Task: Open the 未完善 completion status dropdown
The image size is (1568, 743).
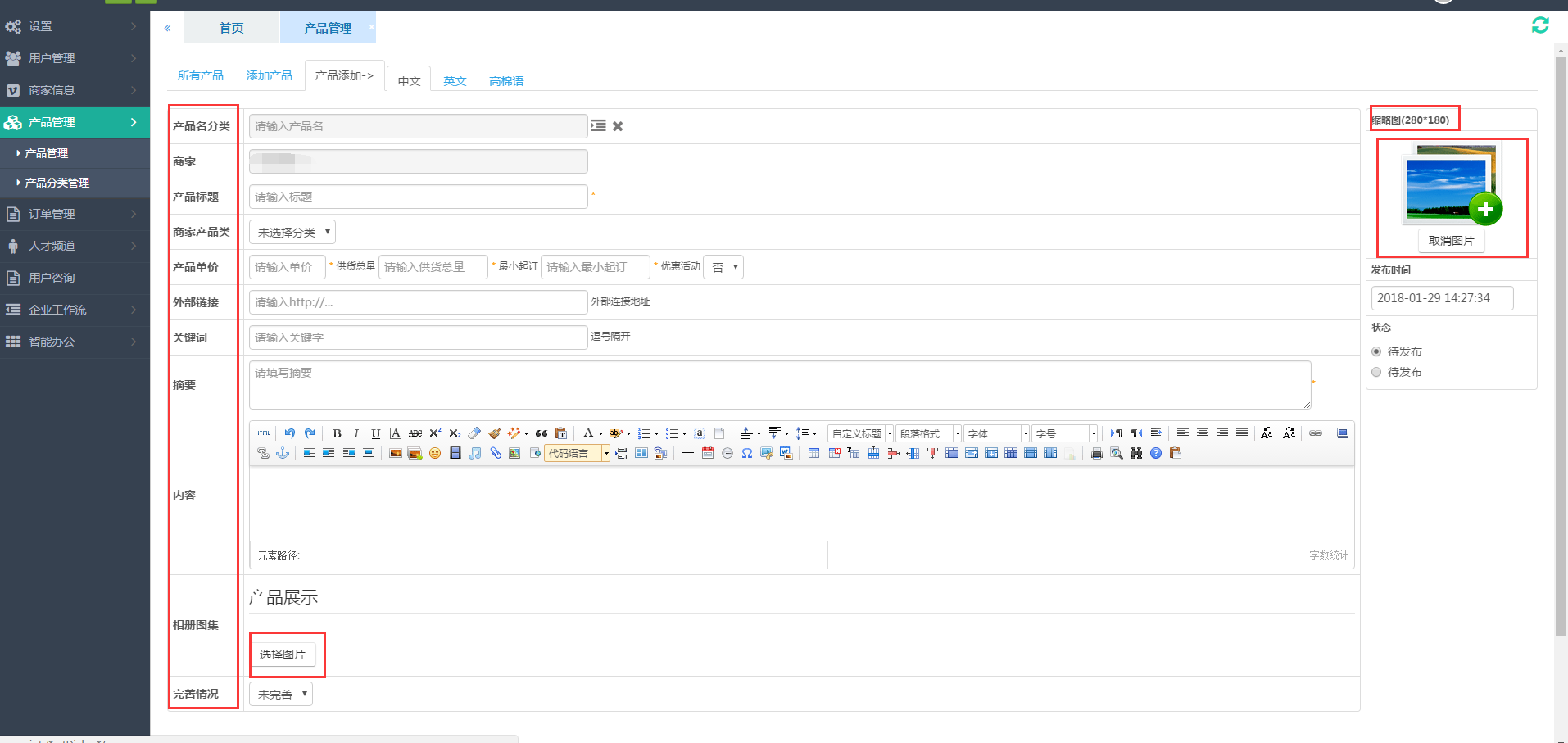Action: point(281,695)
